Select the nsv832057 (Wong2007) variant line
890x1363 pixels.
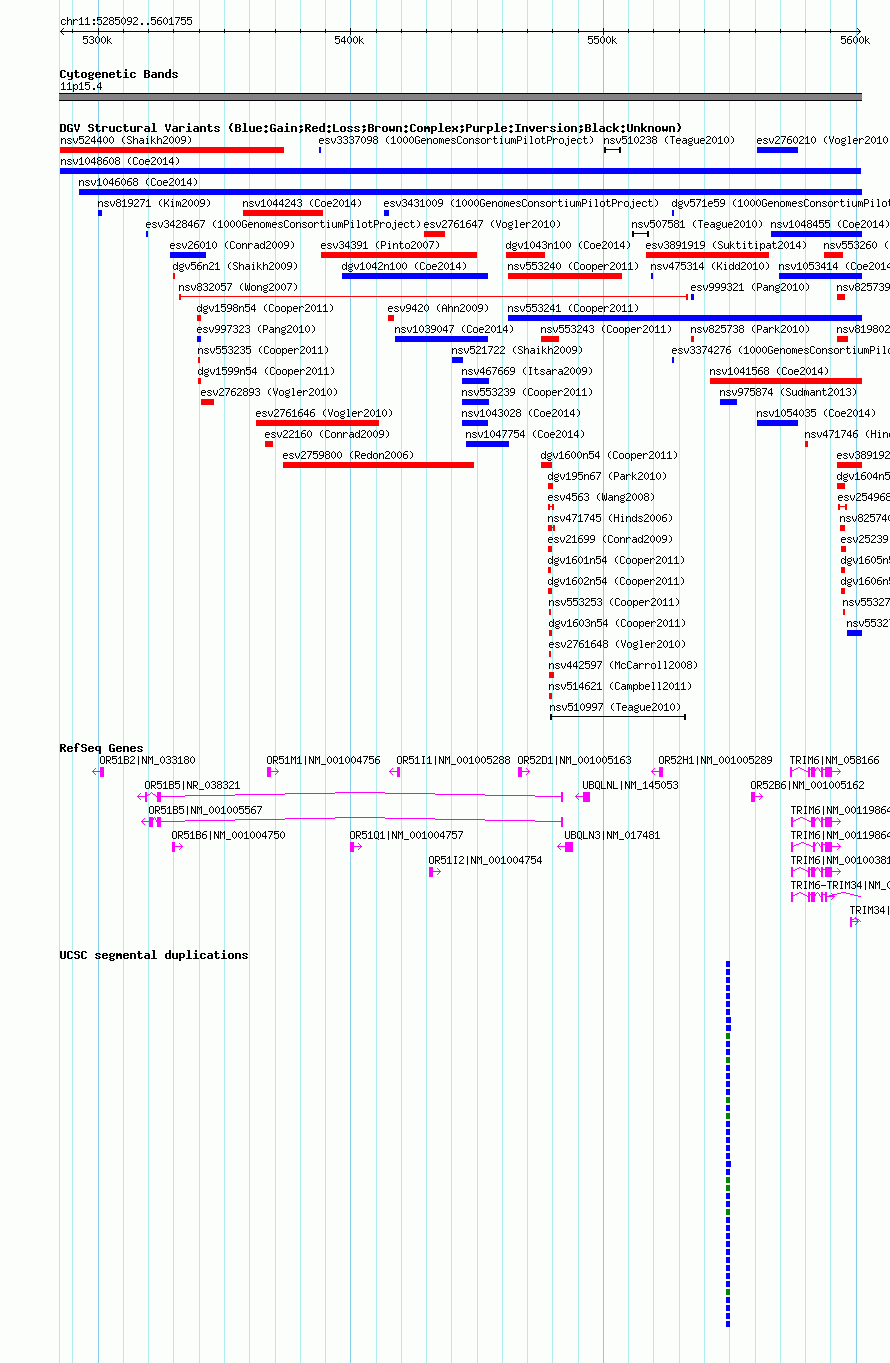[x=433, y=297]
